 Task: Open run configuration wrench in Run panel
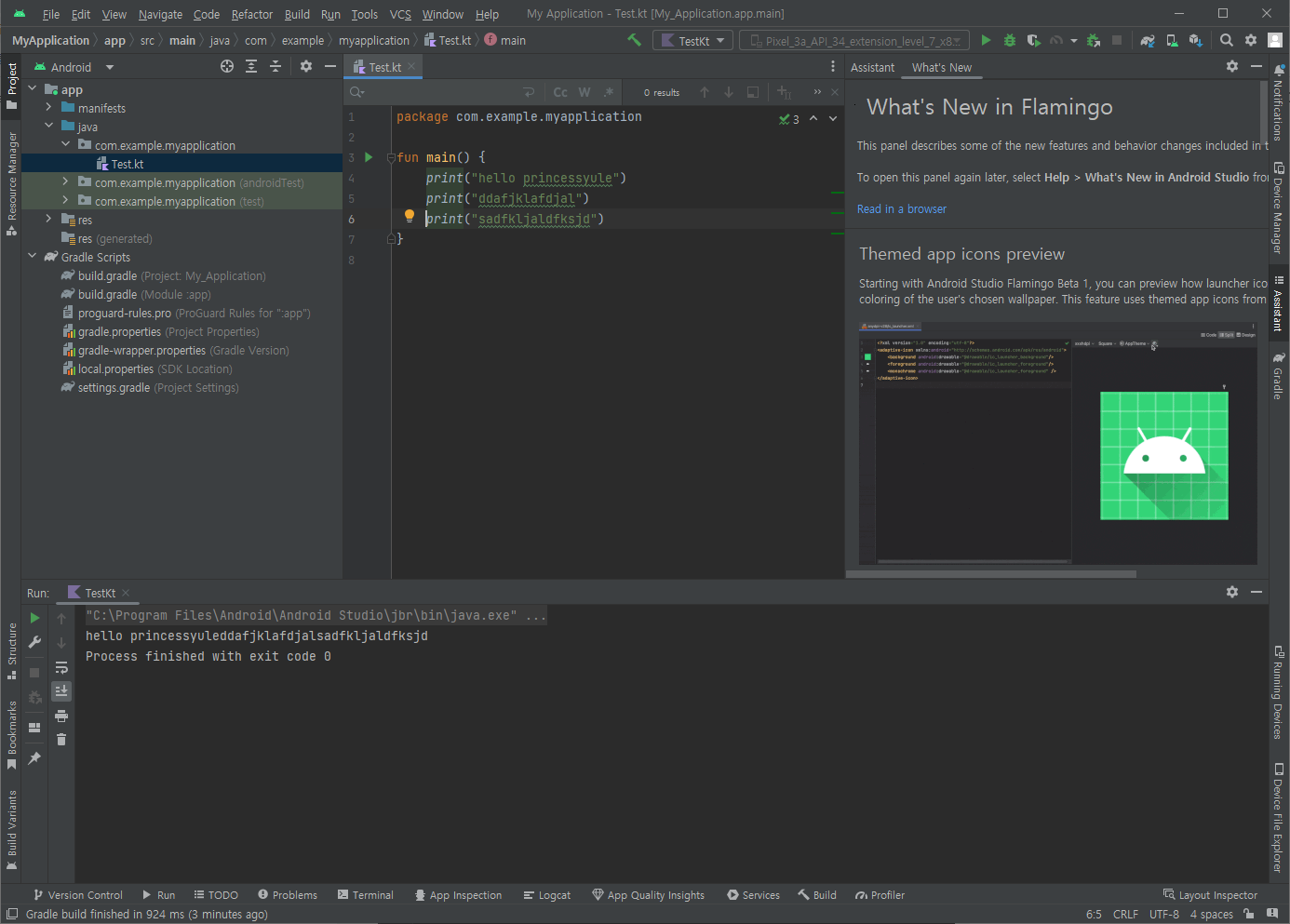[x=34, y=642]
